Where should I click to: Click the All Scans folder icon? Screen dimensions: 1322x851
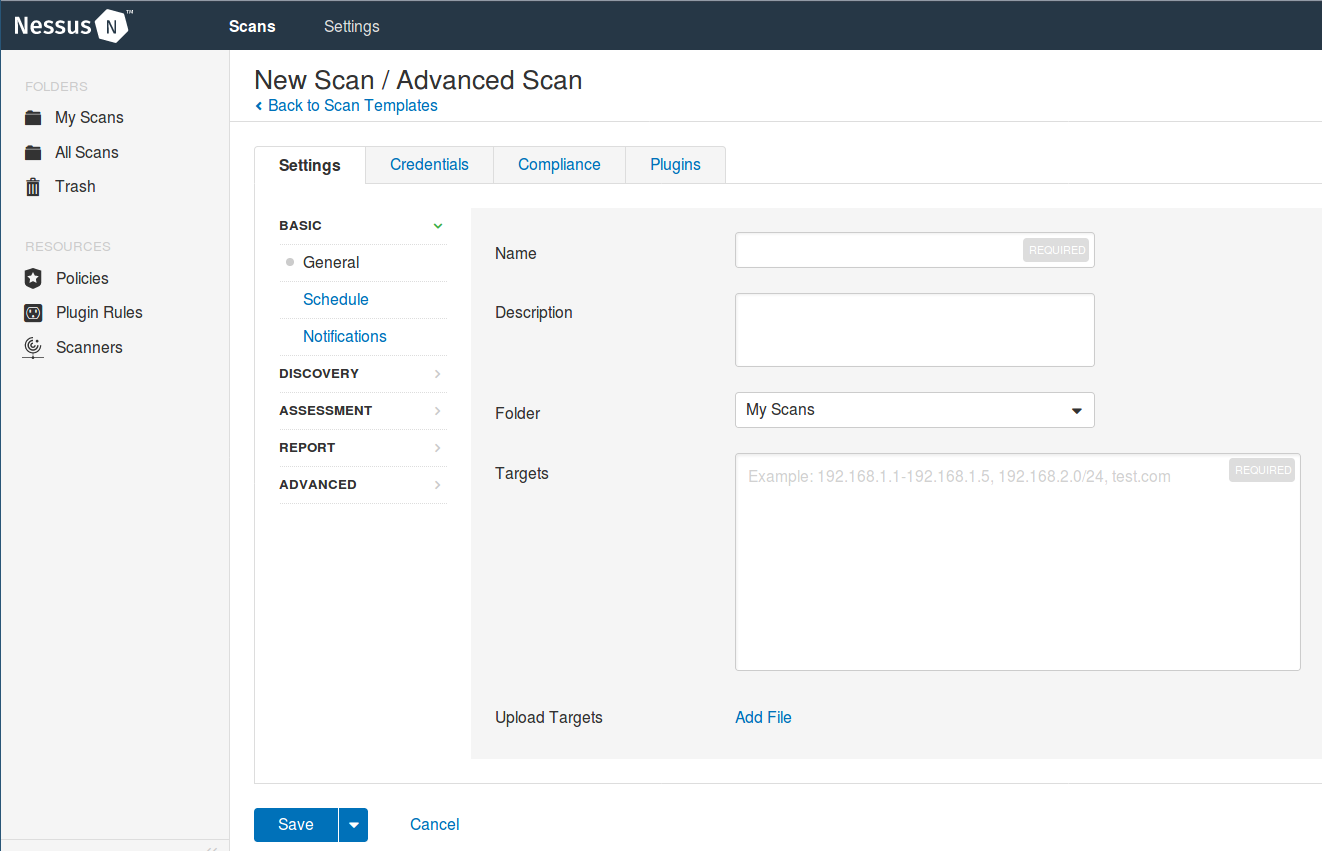(33, 153)
